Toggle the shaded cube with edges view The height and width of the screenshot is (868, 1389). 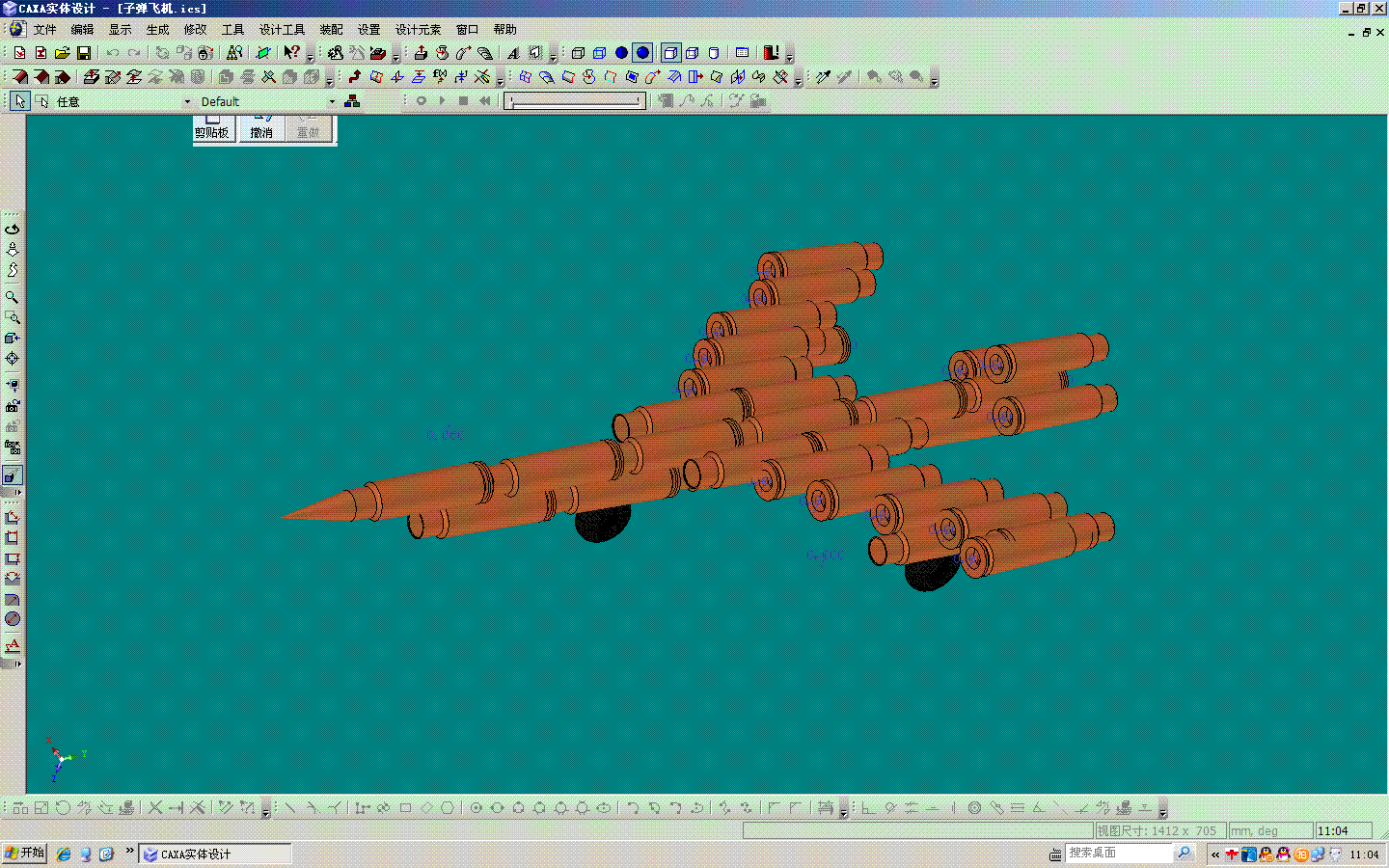[x=670, y=53]
